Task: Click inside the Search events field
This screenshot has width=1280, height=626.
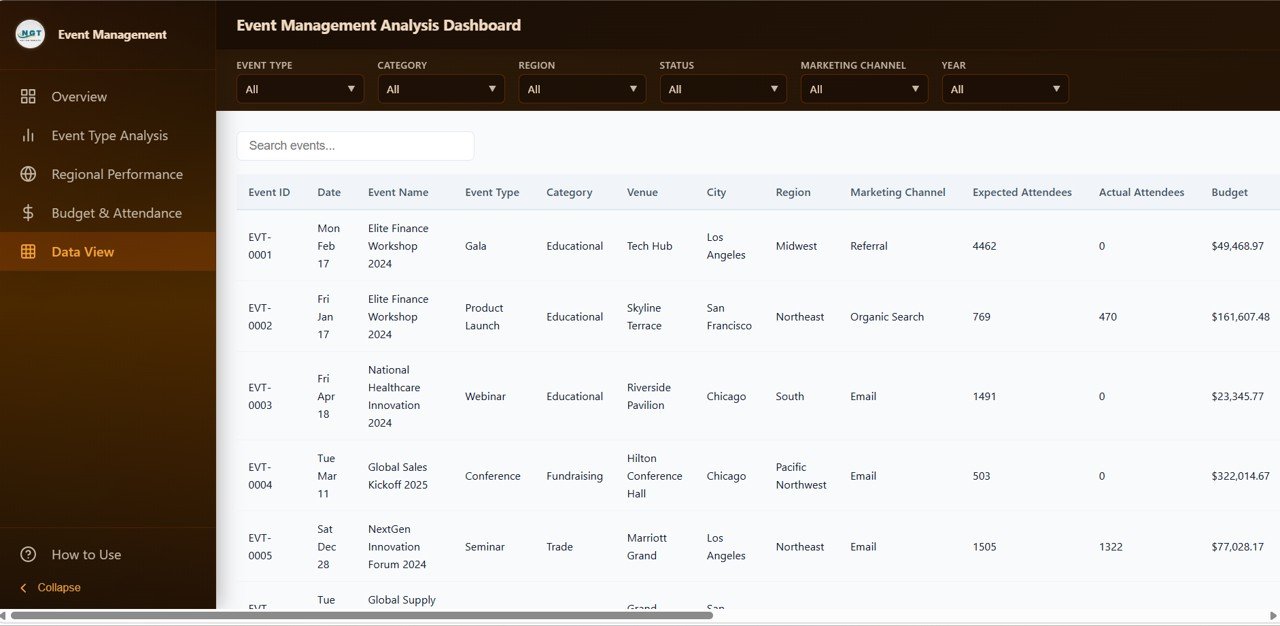Action: (x=355, y=145)
